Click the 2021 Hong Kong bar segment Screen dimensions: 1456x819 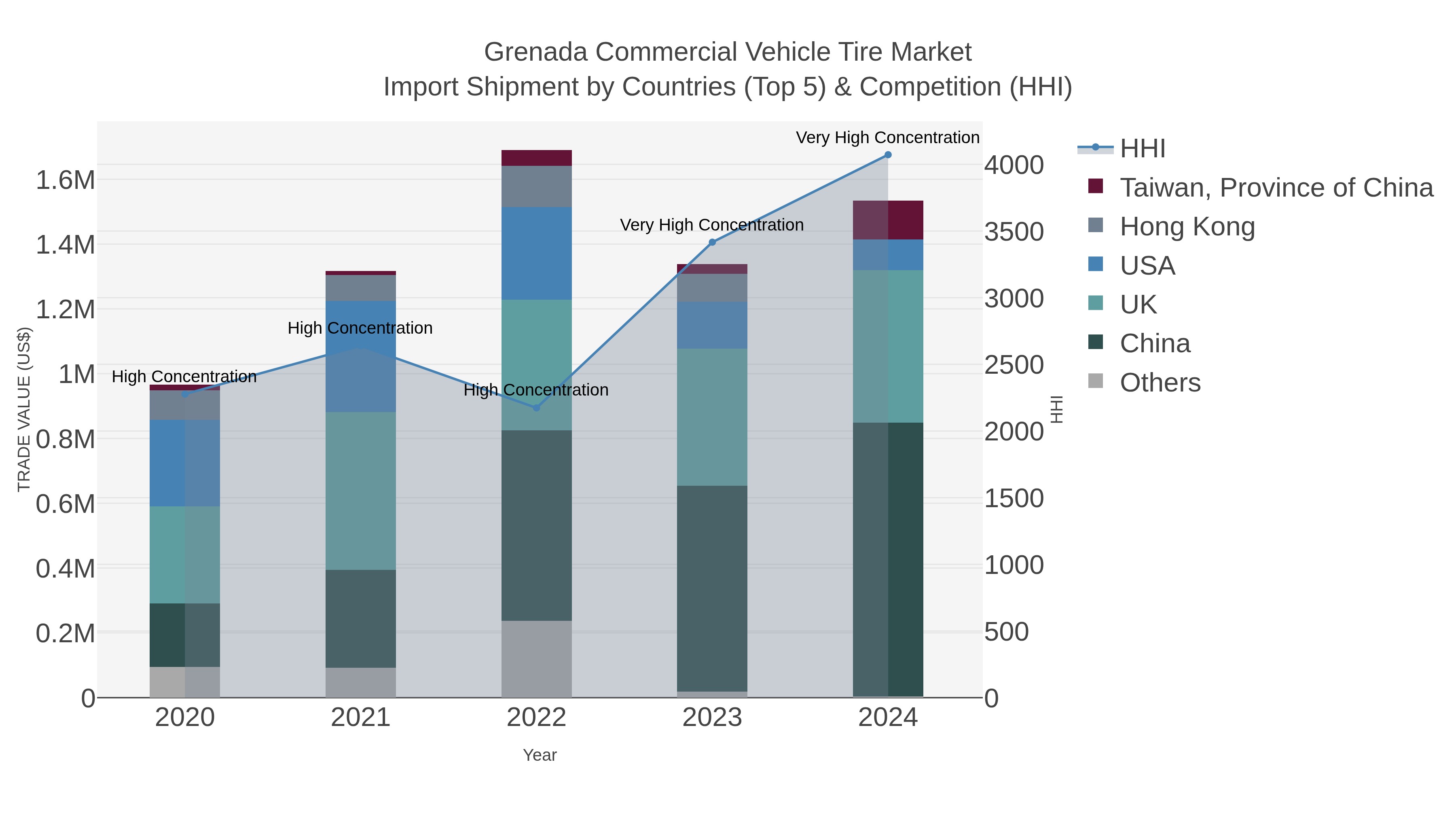[361, 288]
